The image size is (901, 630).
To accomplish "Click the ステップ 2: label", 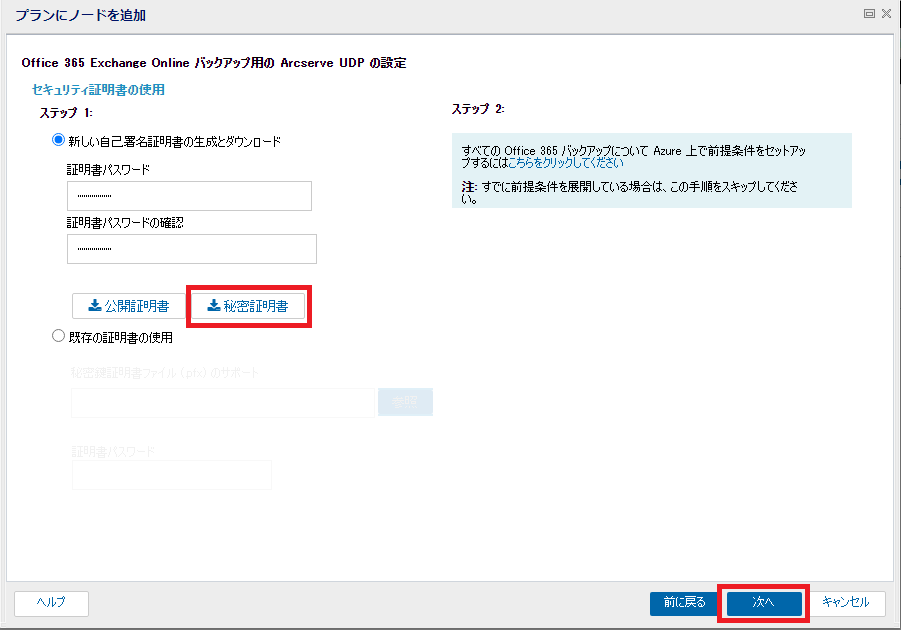I will 478,109.
